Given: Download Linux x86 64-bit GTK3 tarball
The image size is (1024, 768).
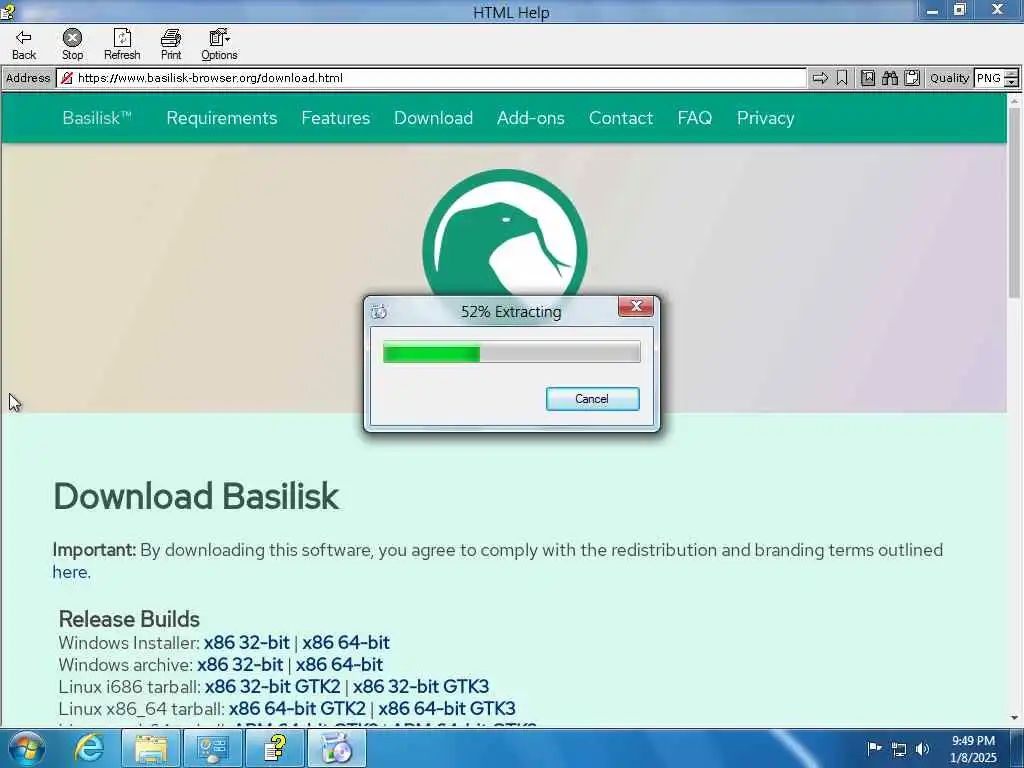Looking at the screenshot, I should click(447, 709).
